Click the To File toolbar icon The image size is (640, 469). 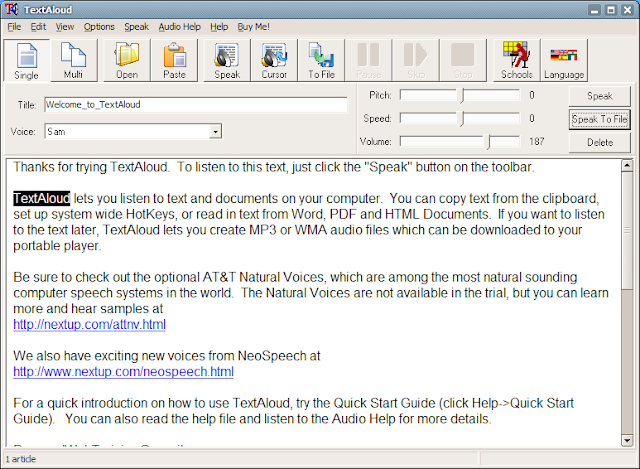pyautogui.click(x=321, y=60)
